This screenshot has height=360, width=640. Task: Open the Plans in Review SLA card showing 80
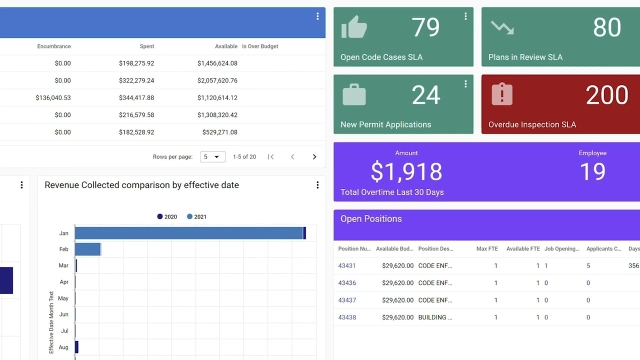tap(560, 37)
